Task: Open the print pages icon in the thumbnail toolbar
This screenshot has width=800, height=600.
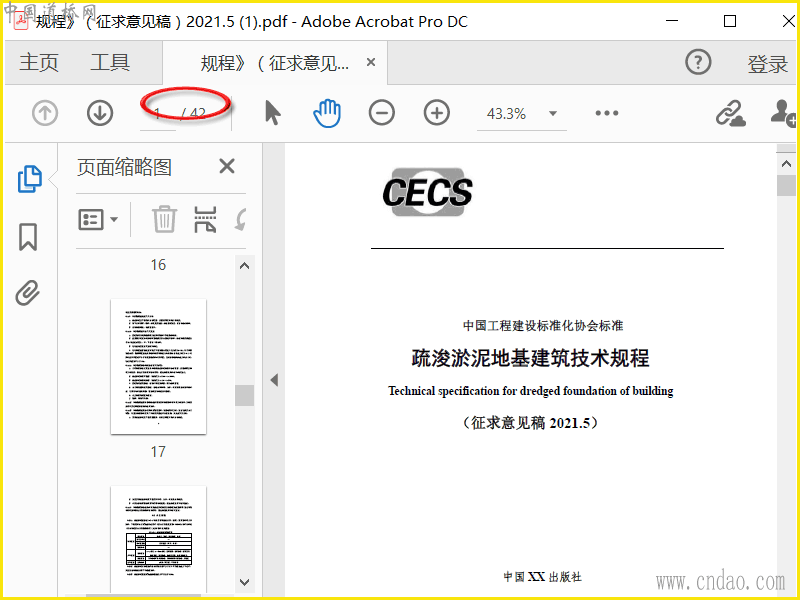Action: click(x=205, y=219)
